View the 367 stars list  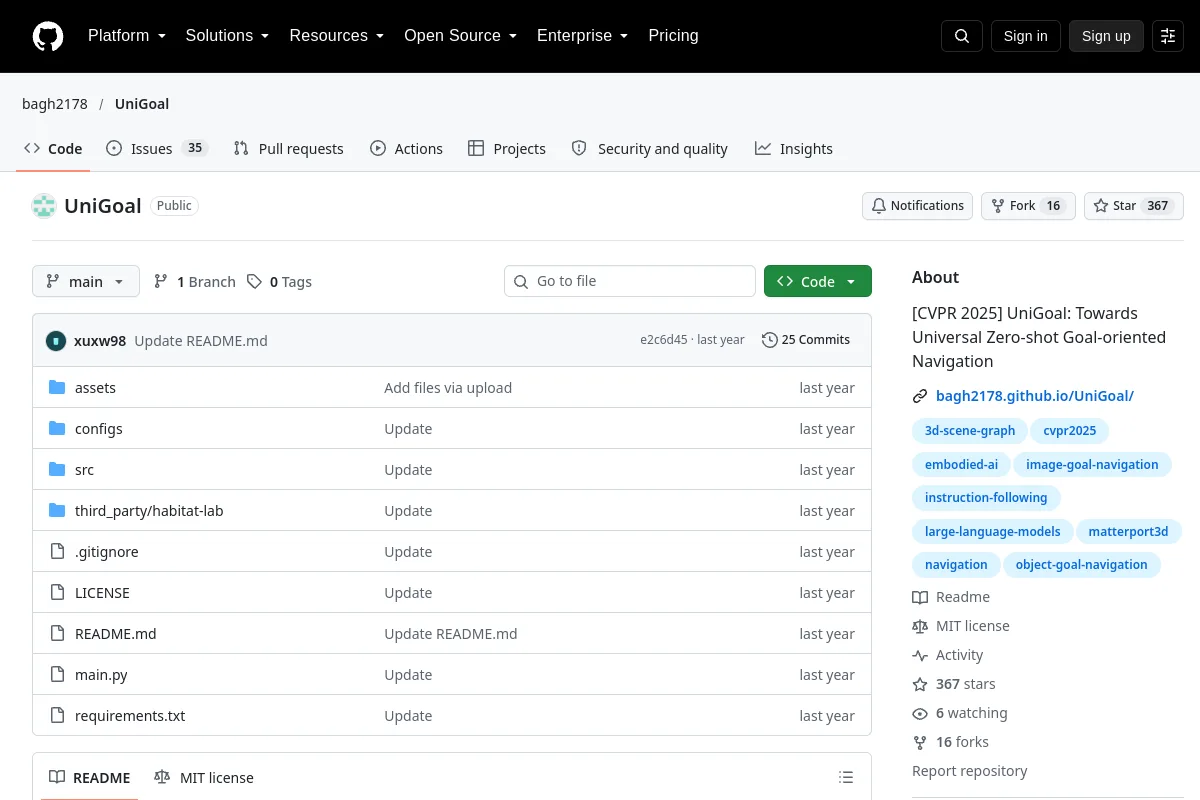pyautogui.click(x=954, y=684)
